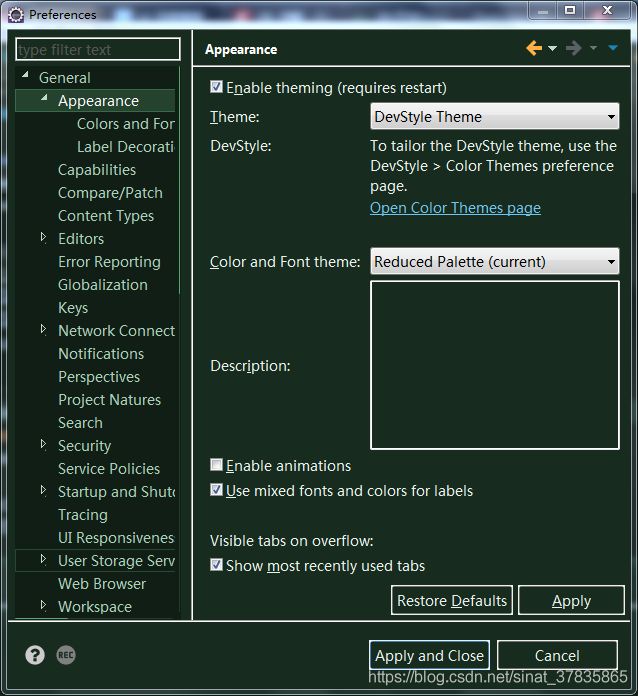Screen dimensions: 638x696
Task: Select Security in the tree
Action: [x=84, y=446]
